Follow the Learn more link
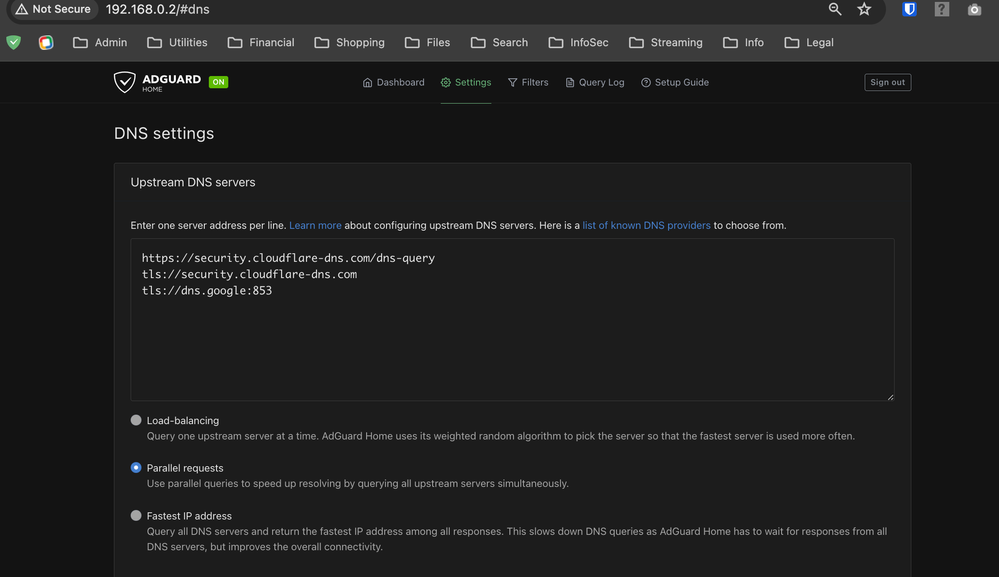The width and height of the screenshot is (999, 577). (x=315, y=225)
